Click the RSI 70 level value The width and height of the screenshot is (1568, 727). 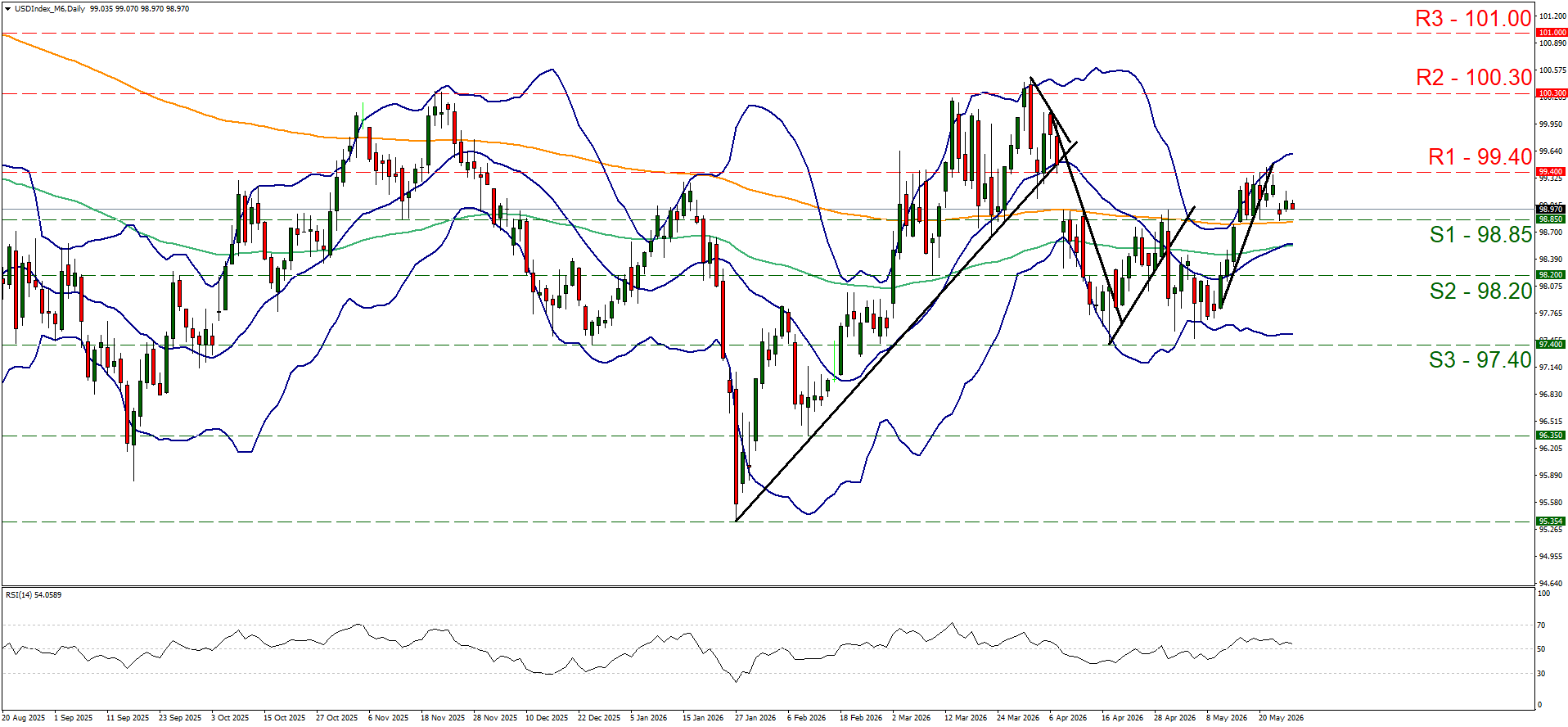point(1542,625)
